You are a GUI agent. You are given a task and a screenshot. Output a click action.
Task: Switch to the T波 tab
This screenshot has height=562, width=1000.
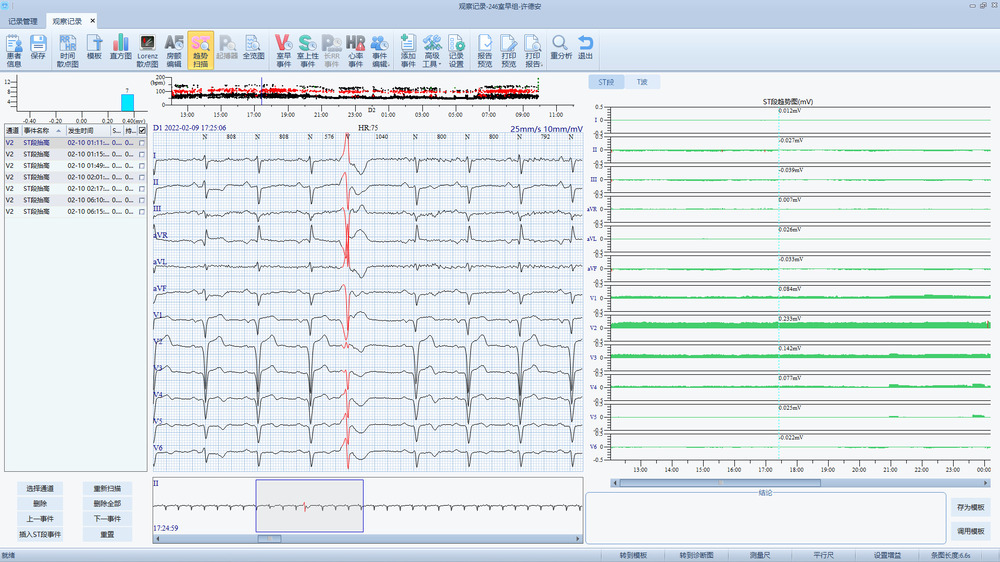pyautogui.click(x=642, y=81)
